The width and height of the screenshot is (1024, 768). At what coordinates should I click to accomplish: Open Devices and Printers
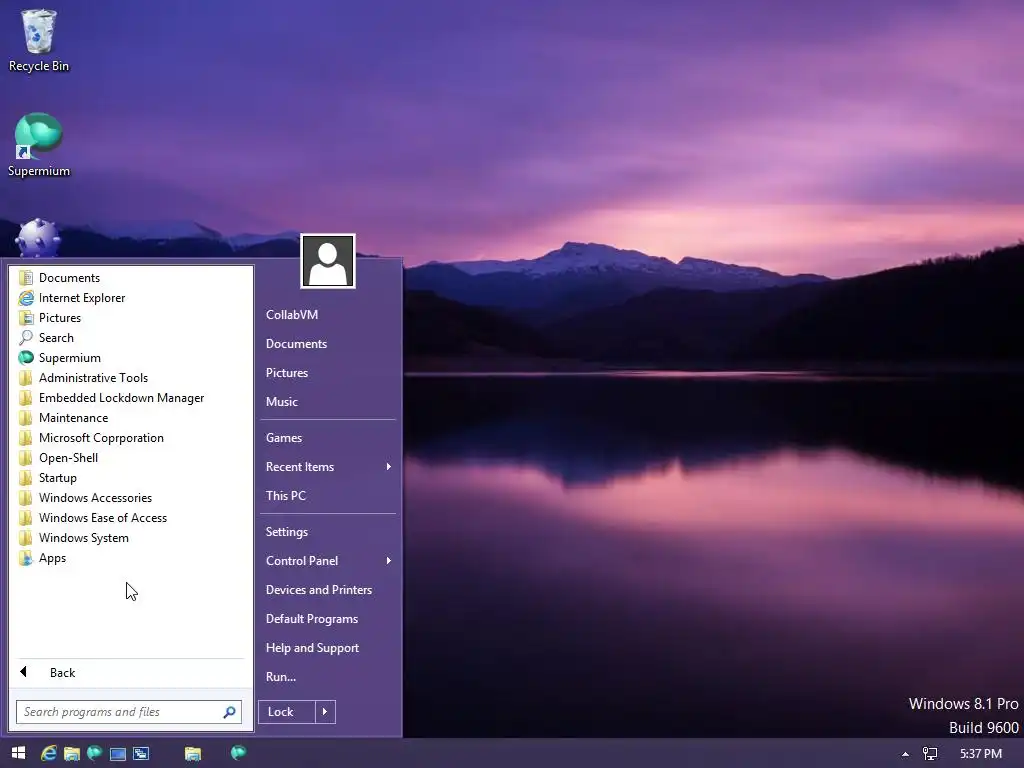pyautogui.click(x=328, y=590)
